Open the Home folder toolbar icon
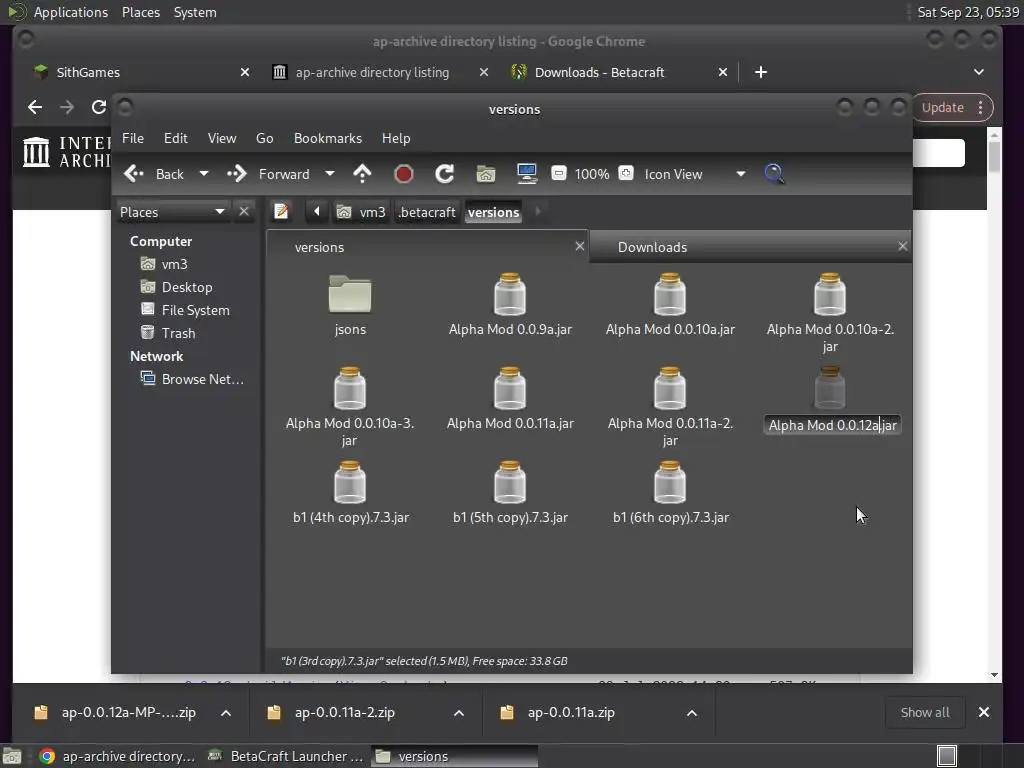 pyautogui.click(x=486, y=174)
